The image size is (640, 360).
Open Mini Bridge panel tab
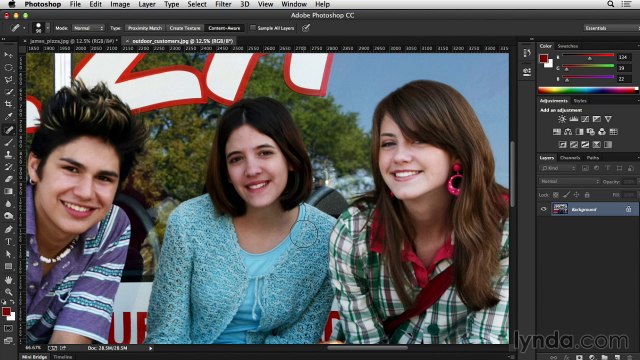coord(35,357)
